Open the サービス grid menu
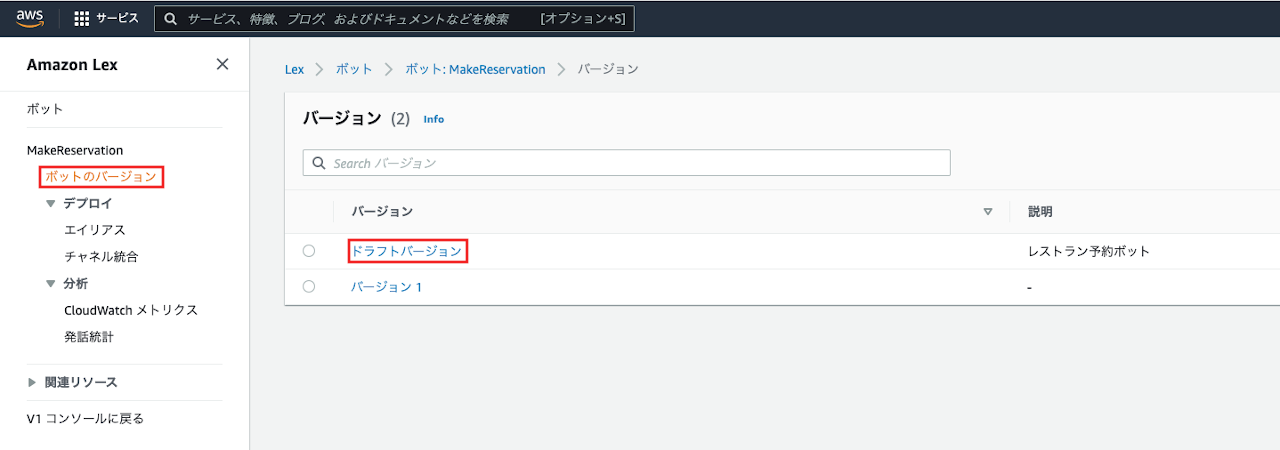 tap(107, 18)
